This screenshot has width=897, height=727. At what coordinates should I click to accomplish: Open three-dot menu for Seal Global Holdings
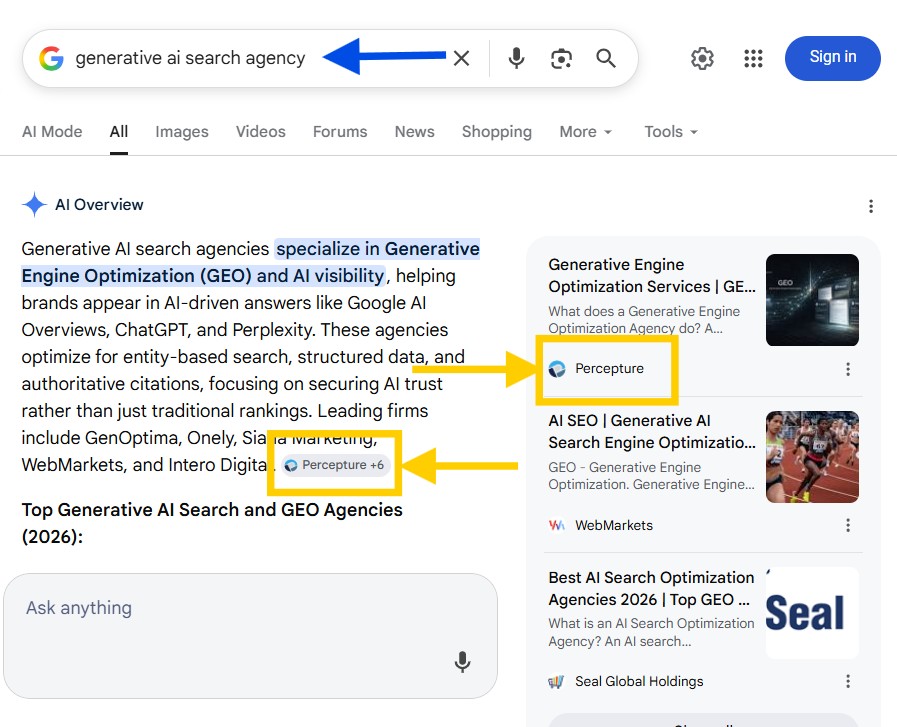coord(848,681)
